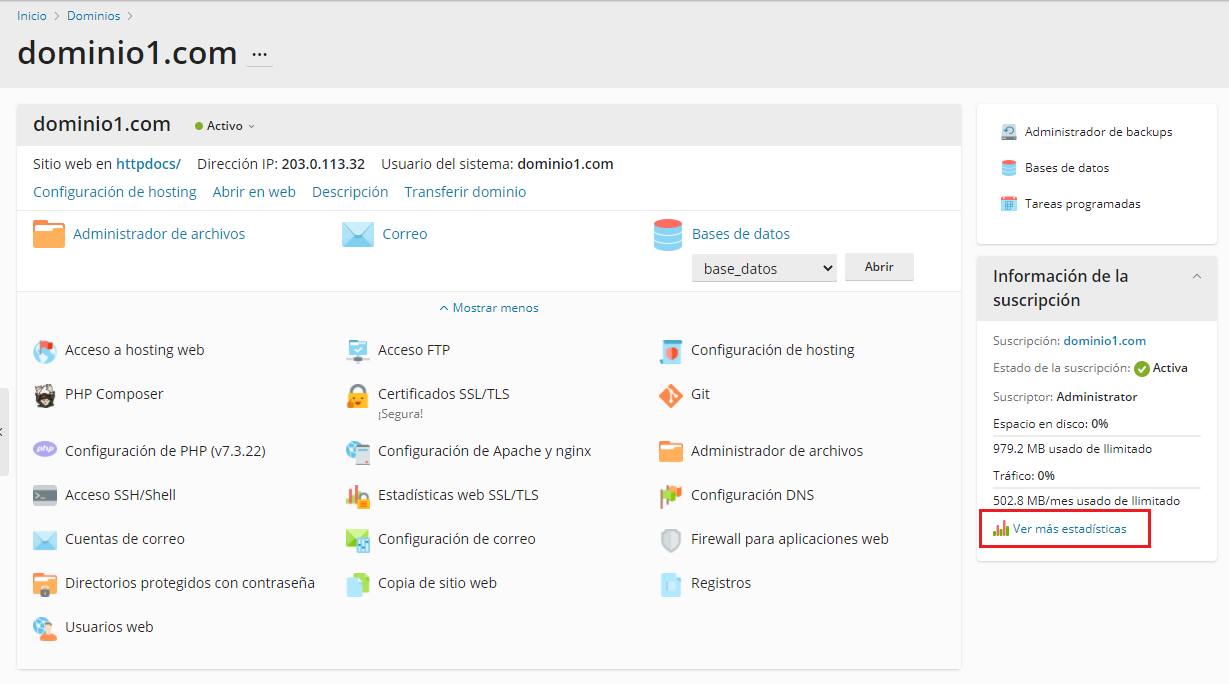1229x684 pixels.
Task: Click the left sidebar collapse handle
Action: 4,432
